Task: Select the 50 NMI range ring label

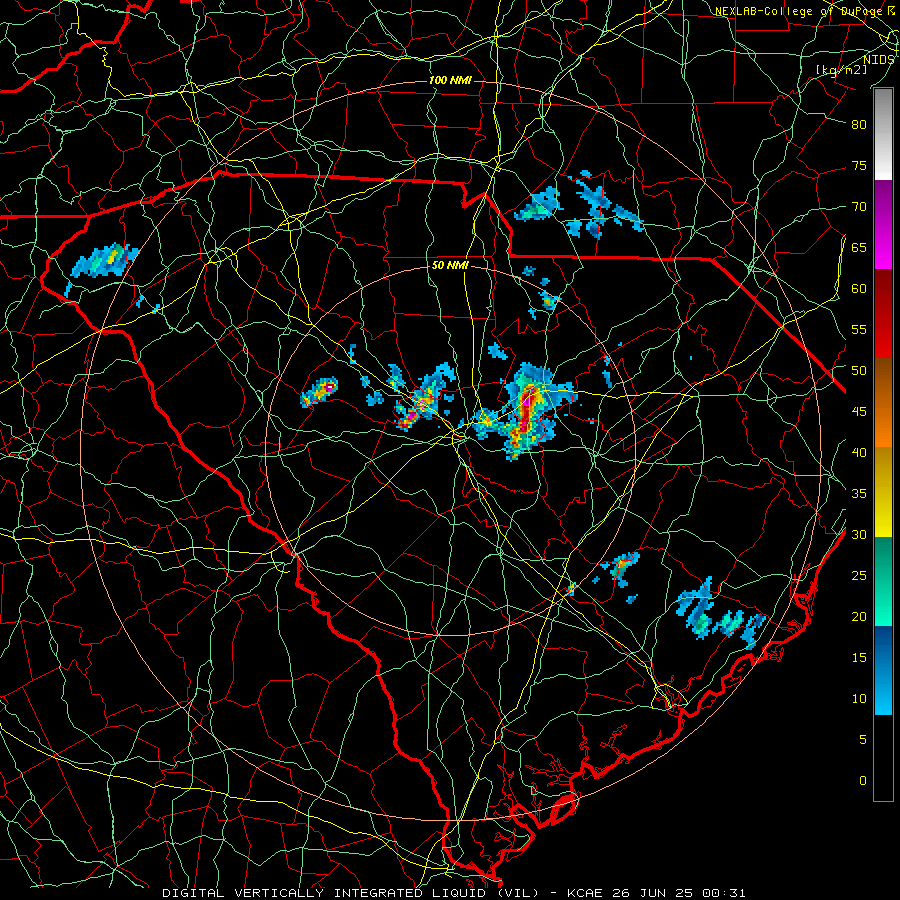Action: click(450, 265)
